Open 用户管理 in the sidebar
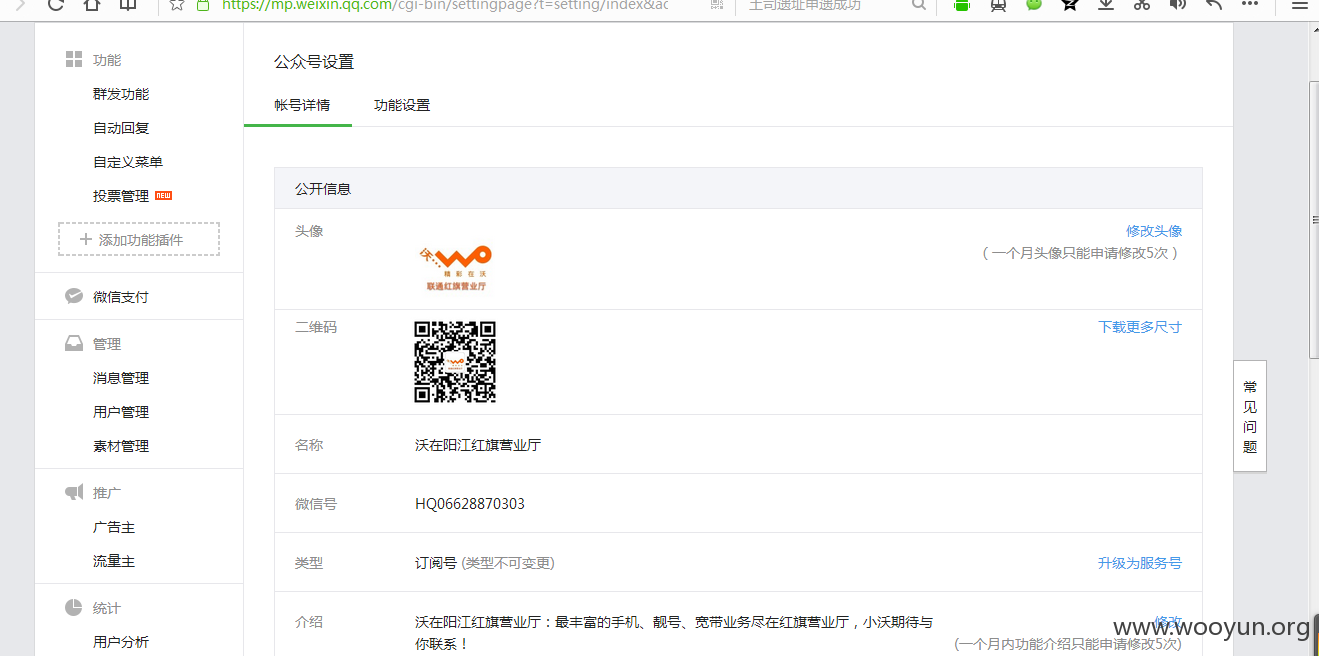Image resolution: width=1319 pixels, height=656 pixels. pyautogui.click(x=121, y=412)
